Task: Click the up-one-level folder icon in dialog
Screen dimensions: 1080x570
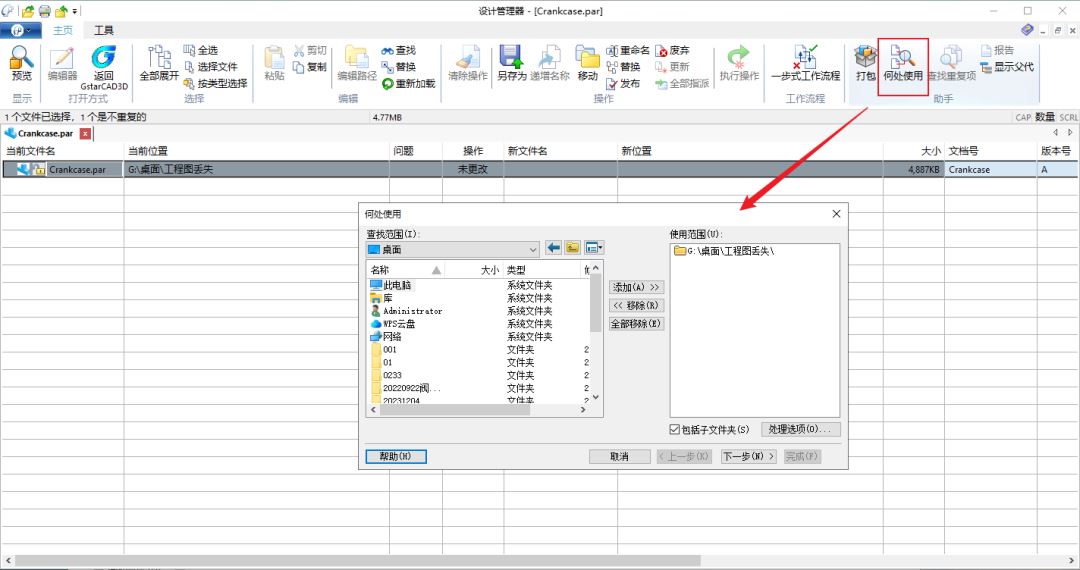Action: coord(573,248)
